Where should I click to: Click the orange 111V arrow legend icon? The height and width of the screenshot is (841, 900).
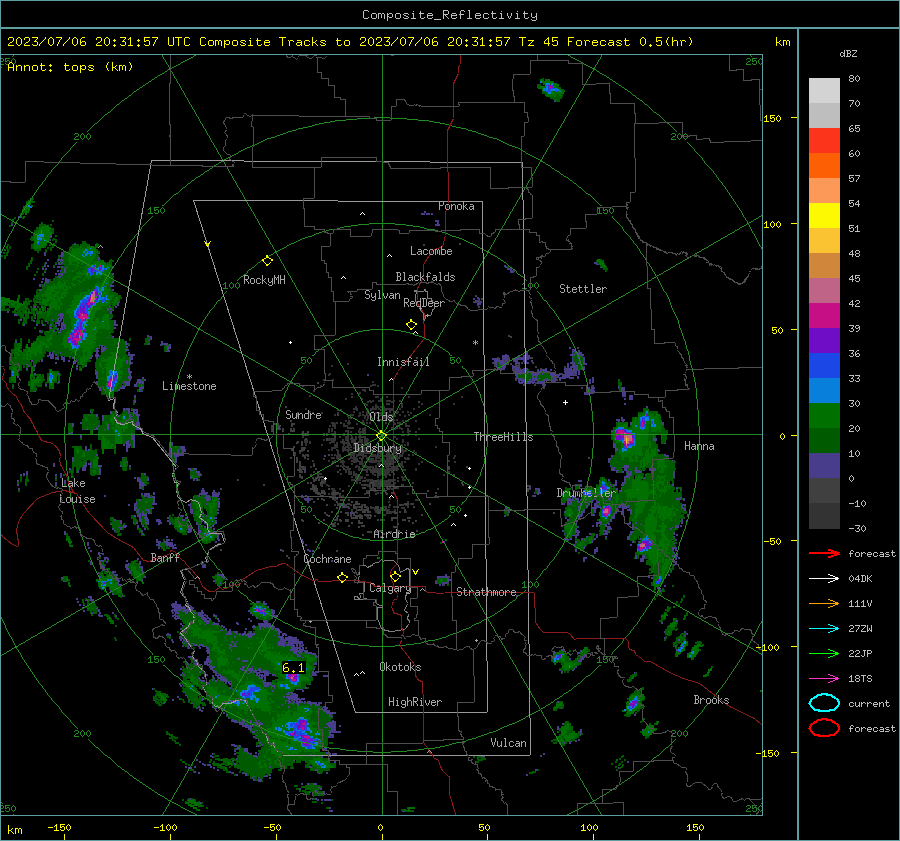coord(824,603)
